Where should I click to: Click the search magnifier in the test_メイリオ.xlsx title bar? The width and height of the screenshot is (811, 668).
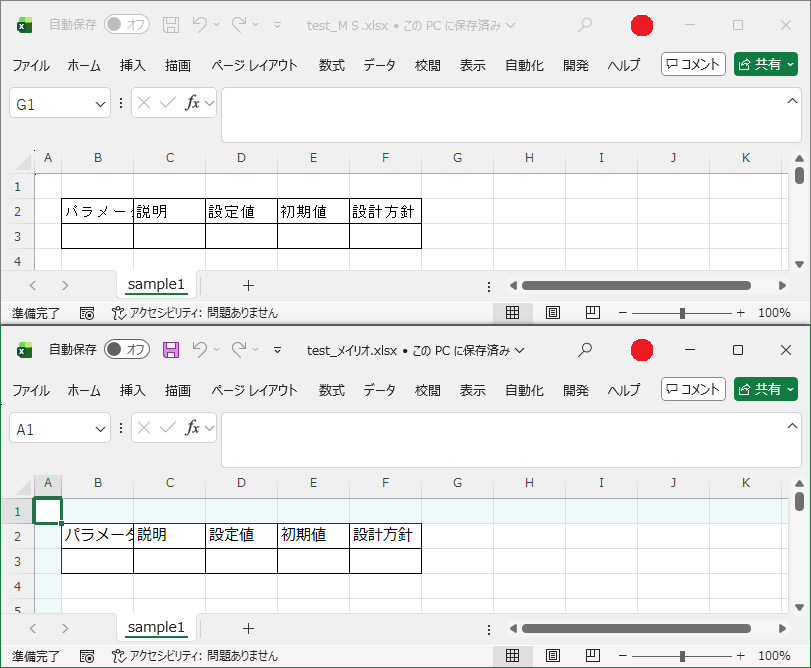(x=586, y=350)
